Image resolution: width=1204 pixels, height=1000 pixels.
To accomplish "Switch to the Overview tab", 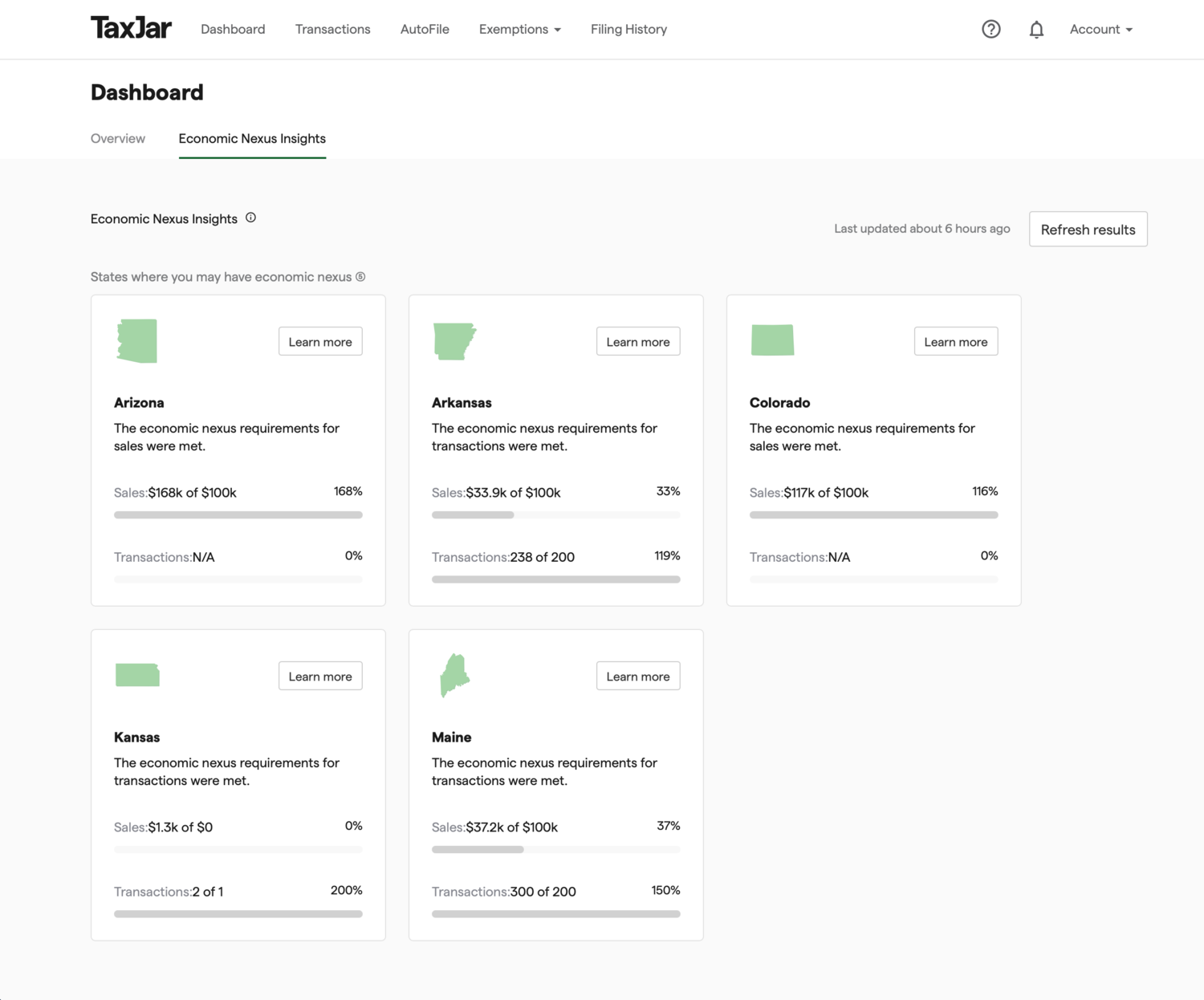I will click(x=117, y=138).
